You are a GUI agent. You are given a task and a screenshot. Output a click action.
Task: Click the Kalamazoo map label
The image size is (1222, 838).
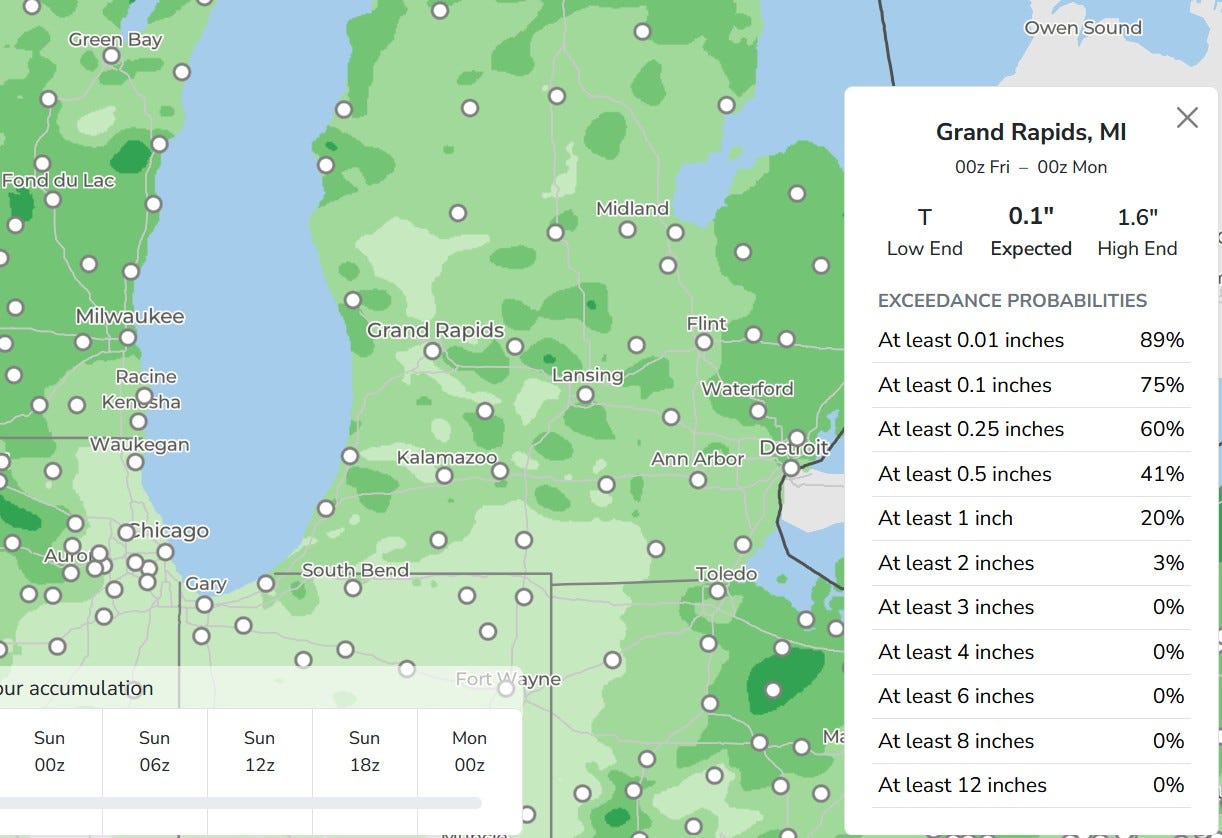(x=446, y=457)
